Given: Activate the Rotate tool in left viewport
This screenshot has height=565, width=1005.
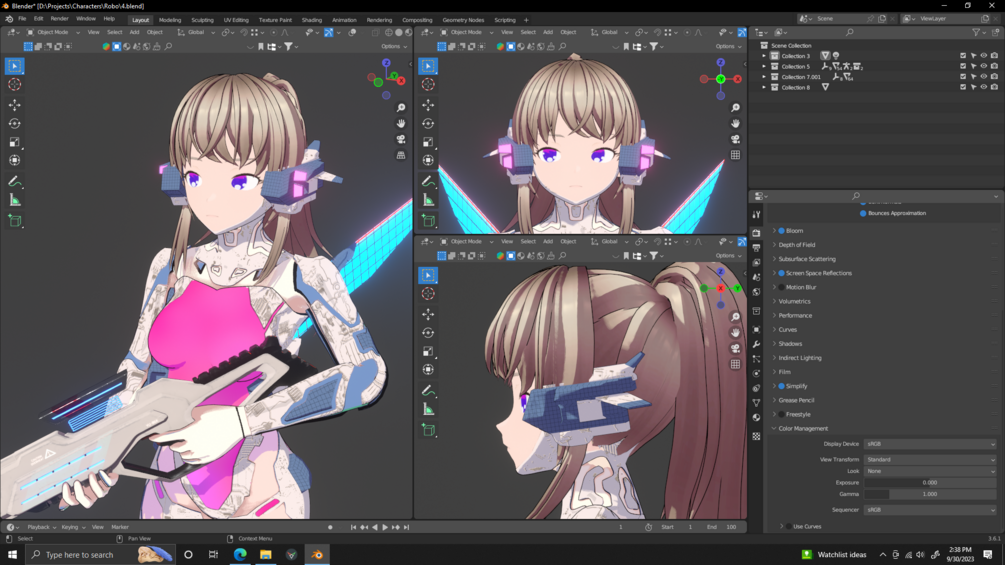Looking at the screenshot, I should coord(14,123).
